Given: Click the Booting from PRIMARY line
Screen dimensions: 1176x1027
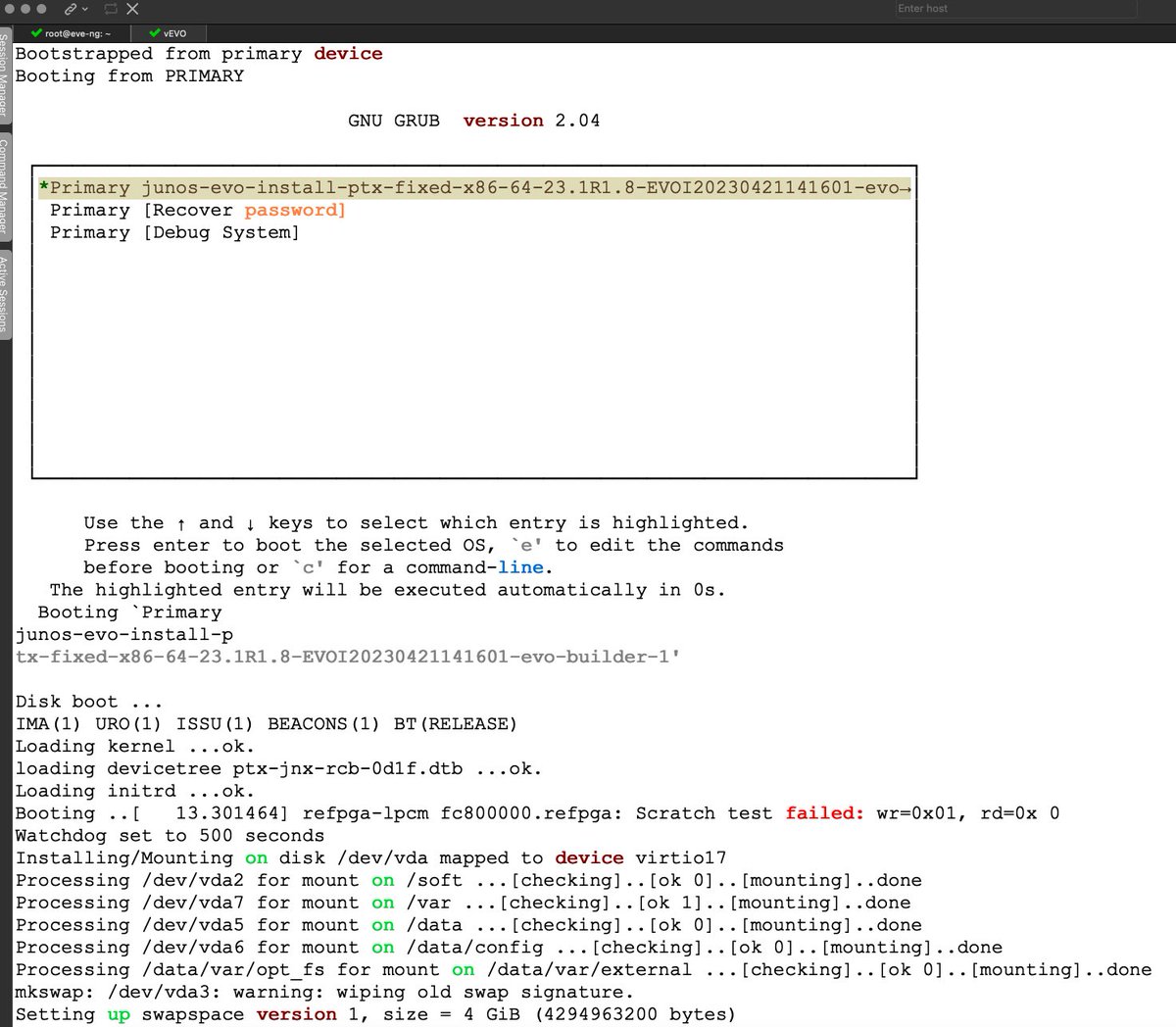Looking at the screenshot, I should 129,75.
